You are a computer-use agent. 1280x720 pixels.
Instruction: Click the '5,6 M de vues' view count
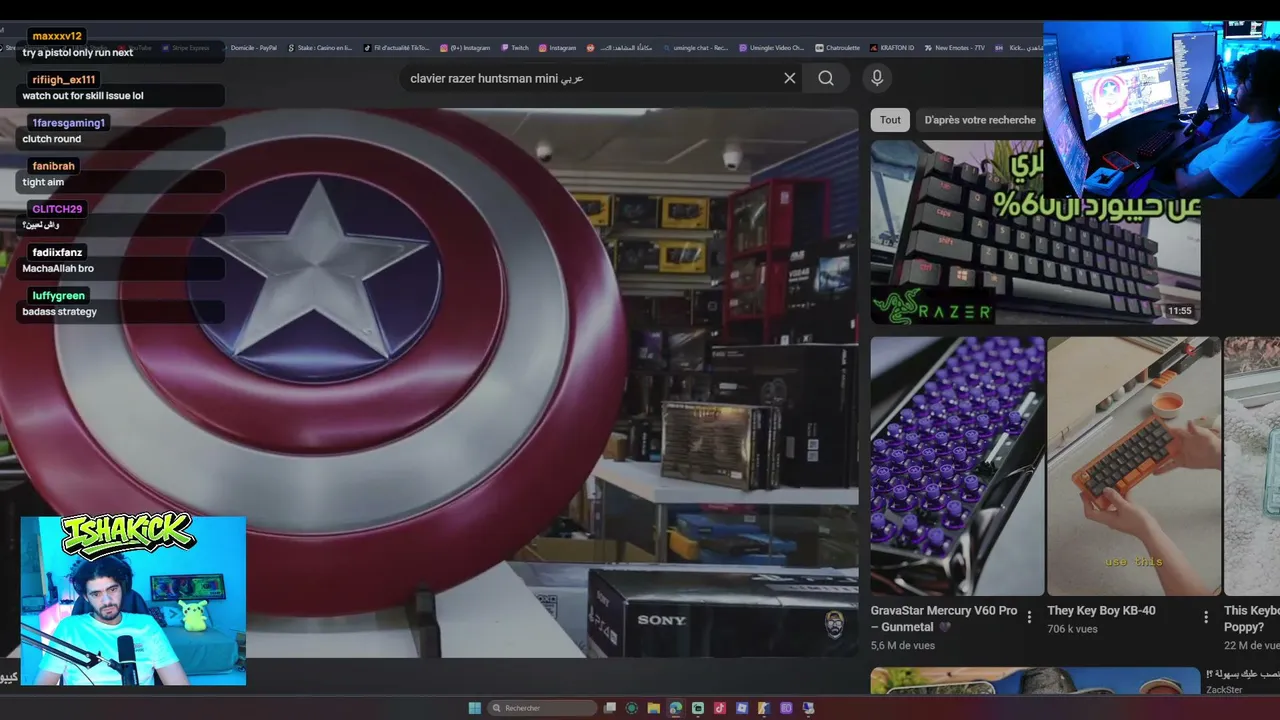pos(903,646)
